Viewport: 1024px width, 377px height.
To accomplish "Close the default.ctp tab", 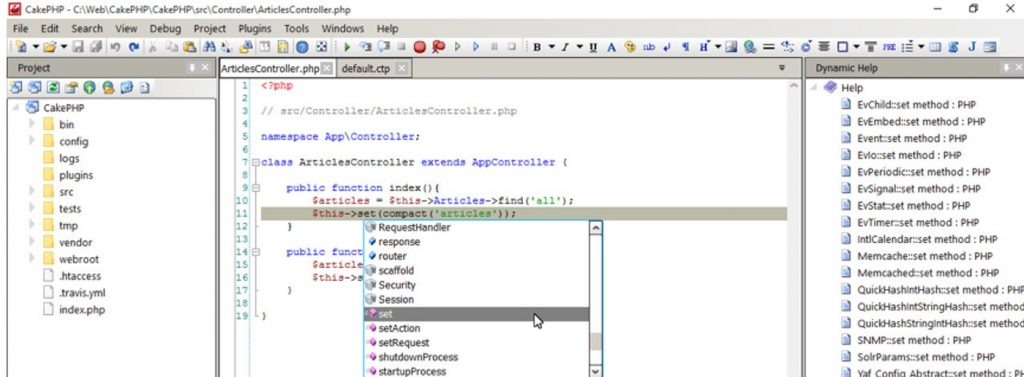I will (402, 68).
